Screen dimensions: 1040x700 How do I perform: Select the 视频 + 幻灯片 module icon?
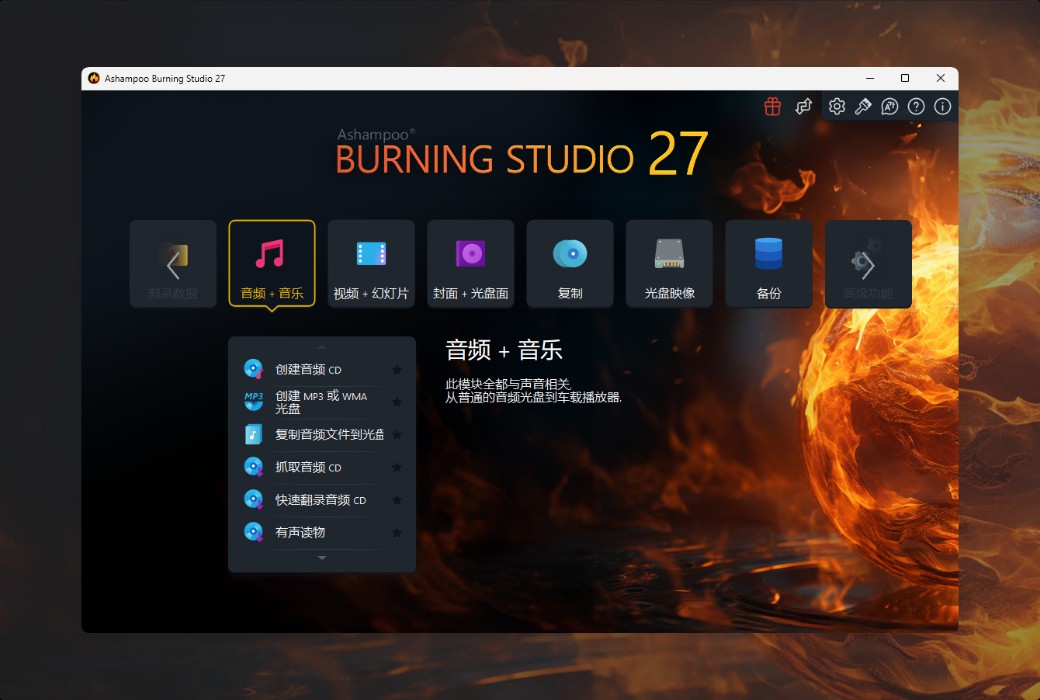tap(371, 263)
